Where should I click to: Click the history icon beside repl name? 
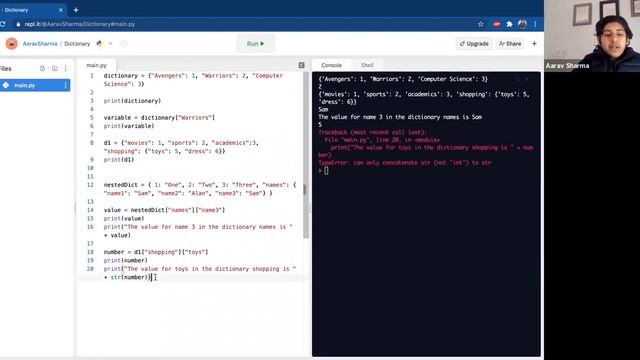pos(123,44)
